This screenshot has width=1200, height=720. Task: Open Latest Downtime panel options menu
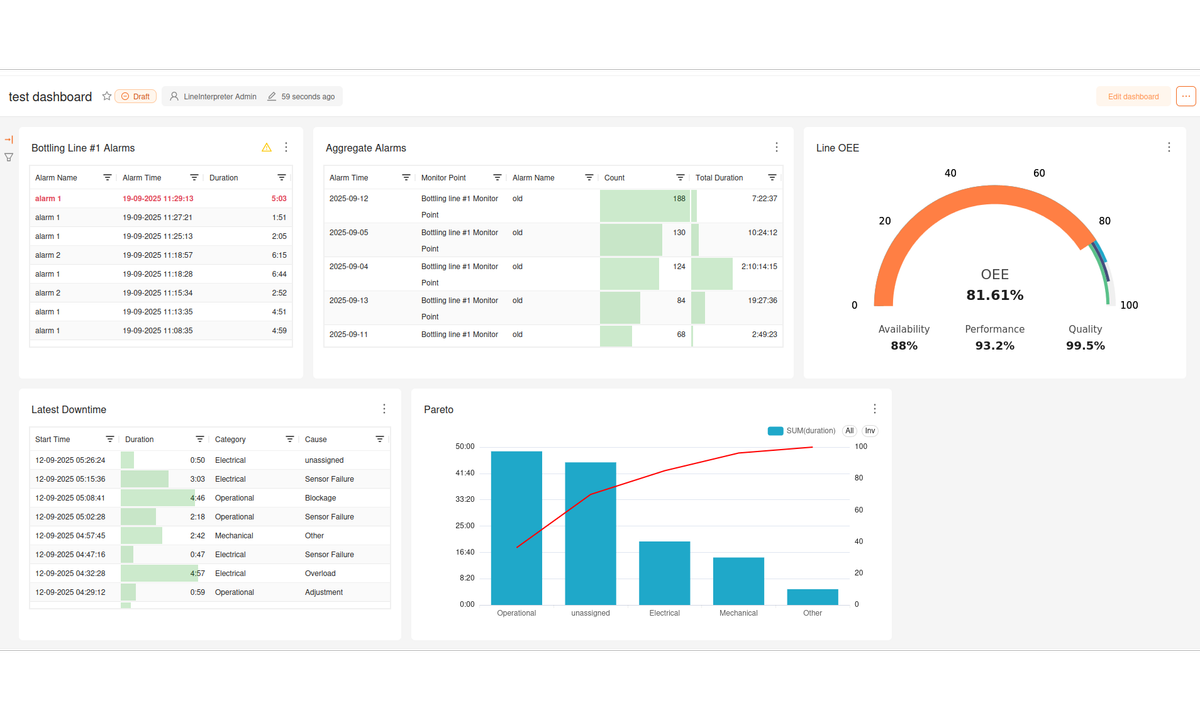tap(384, 409)
